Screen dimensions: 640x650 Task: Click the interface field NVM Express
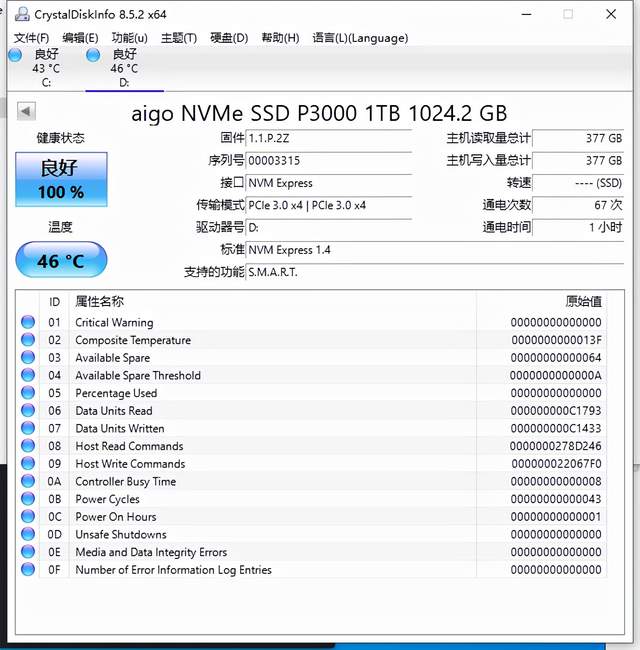(x=329, y=183)
